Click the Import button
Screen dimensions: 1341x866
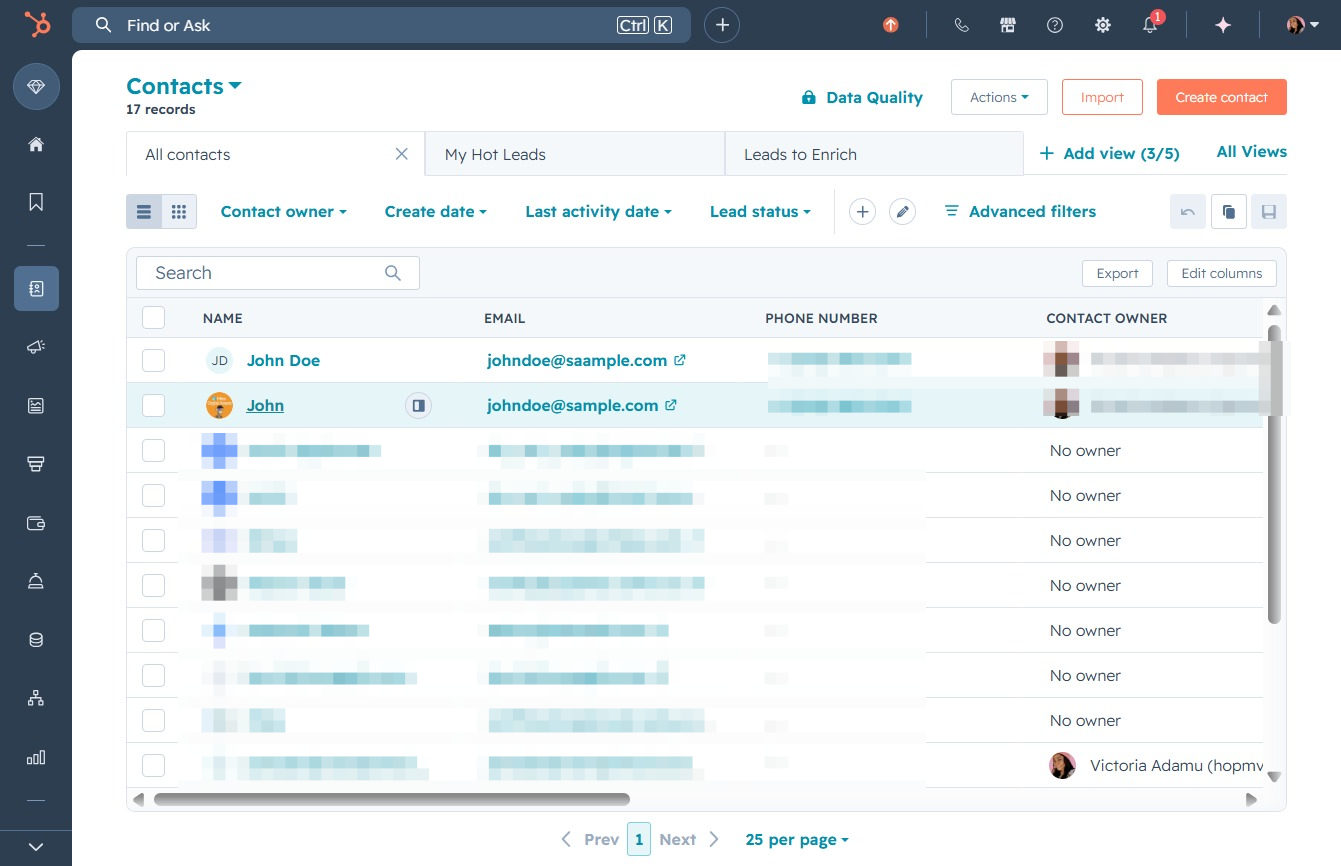tap(1102, 97)
